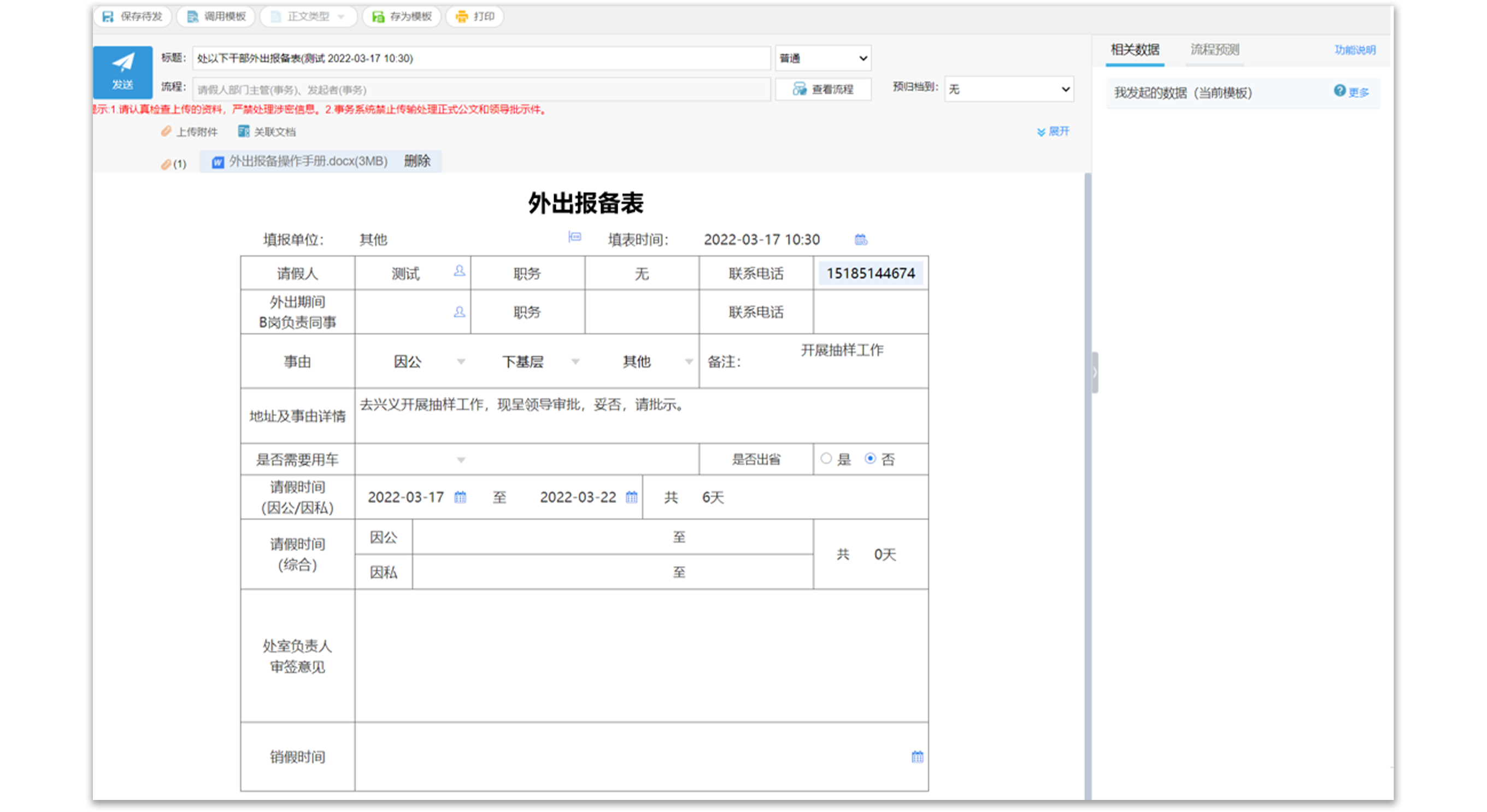Viewport: 1487px width, 812px height.
Task: Click 我发起的数据 (当前模板) header
Action: (x=1182, y=93)
